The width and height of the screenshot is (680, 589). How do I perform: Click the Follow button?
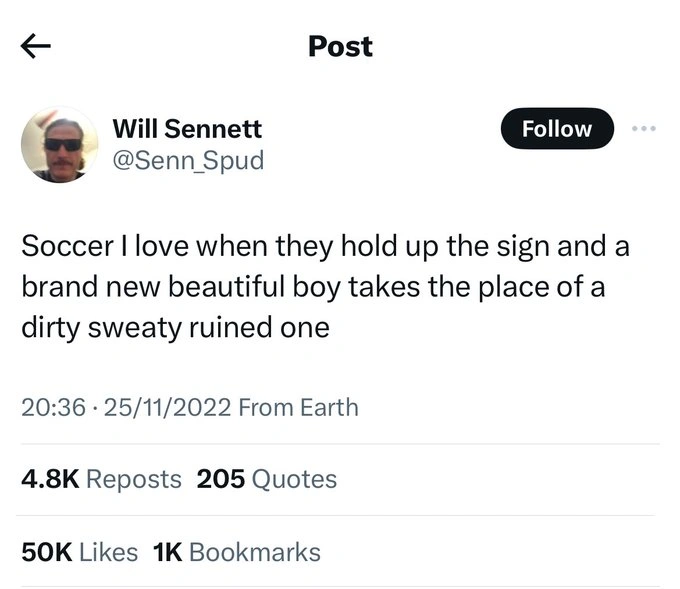click(x=556, y=129)
